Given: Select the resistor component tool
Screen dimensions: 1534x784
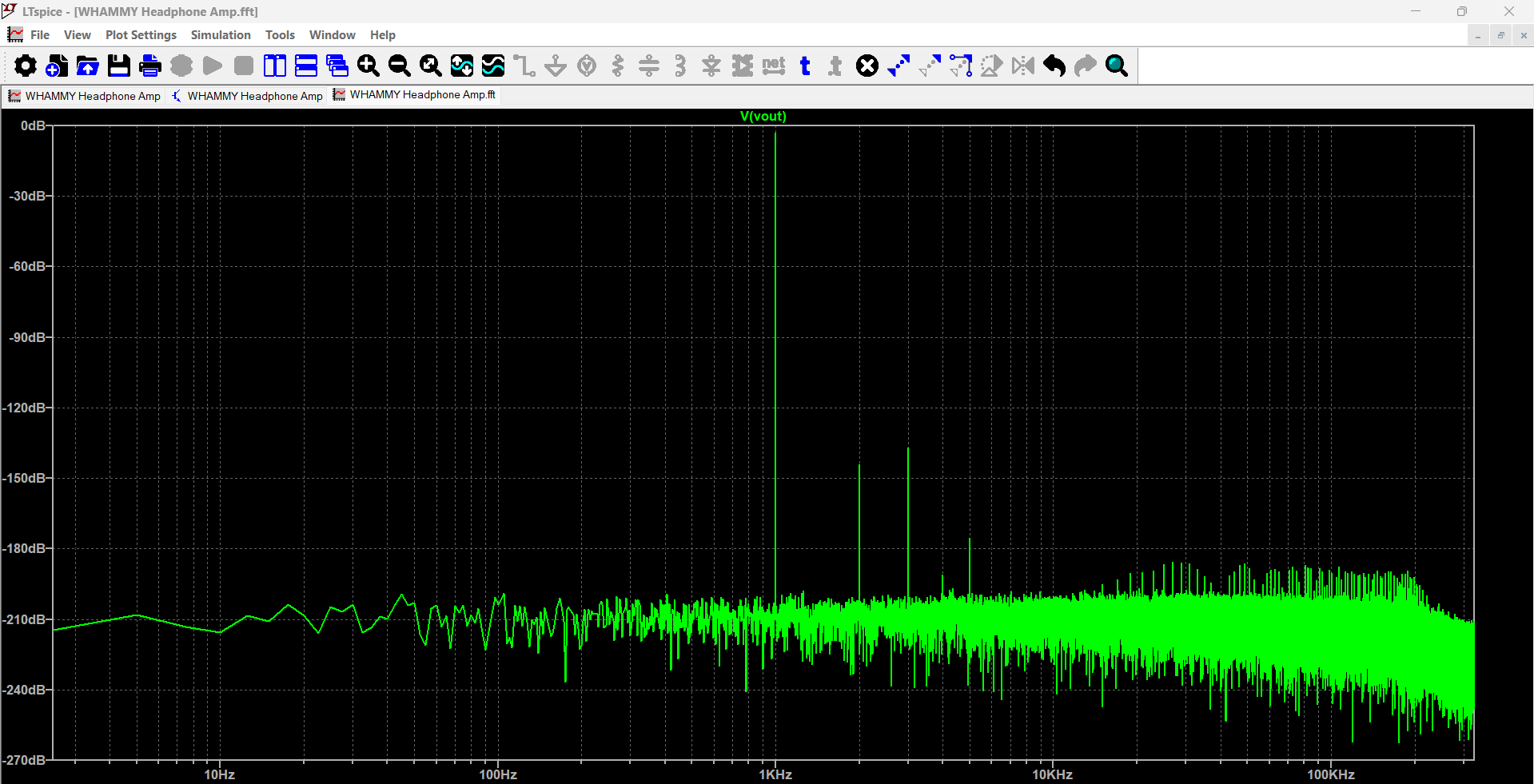Looking at the screenshot, I should (618, 66).
